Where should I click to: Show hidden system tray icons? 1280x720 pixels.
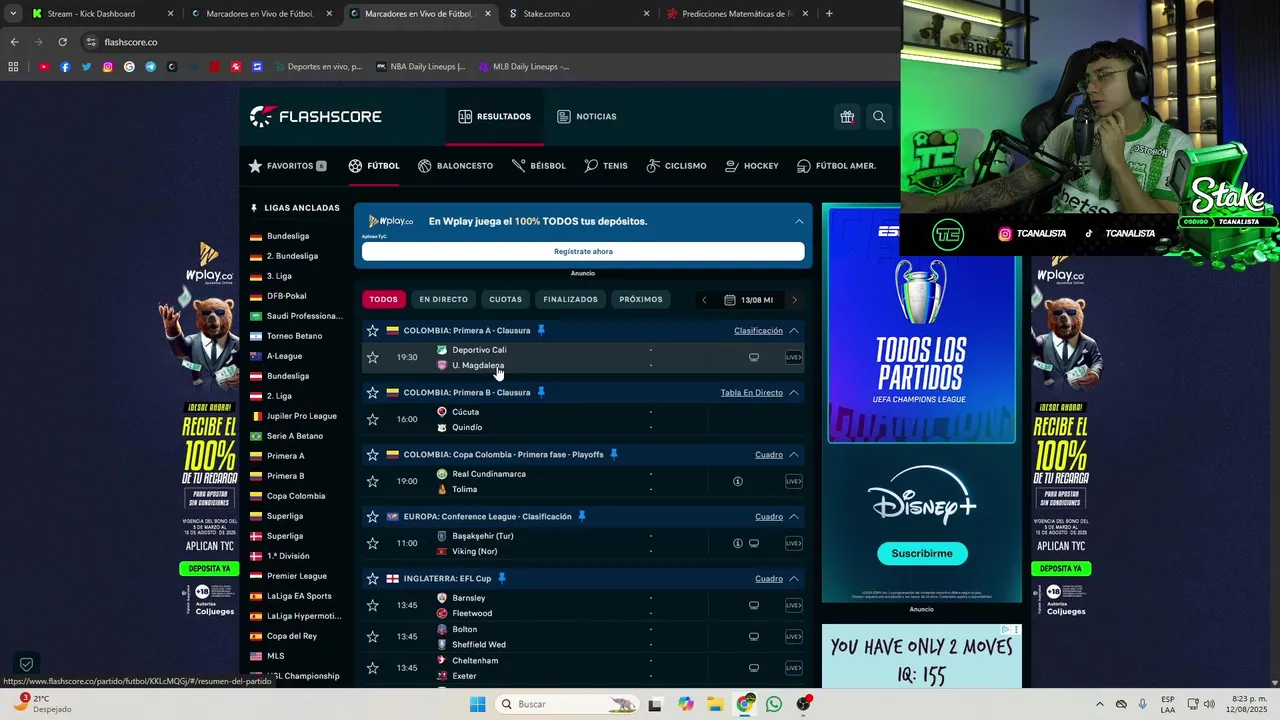[1100, 704]
